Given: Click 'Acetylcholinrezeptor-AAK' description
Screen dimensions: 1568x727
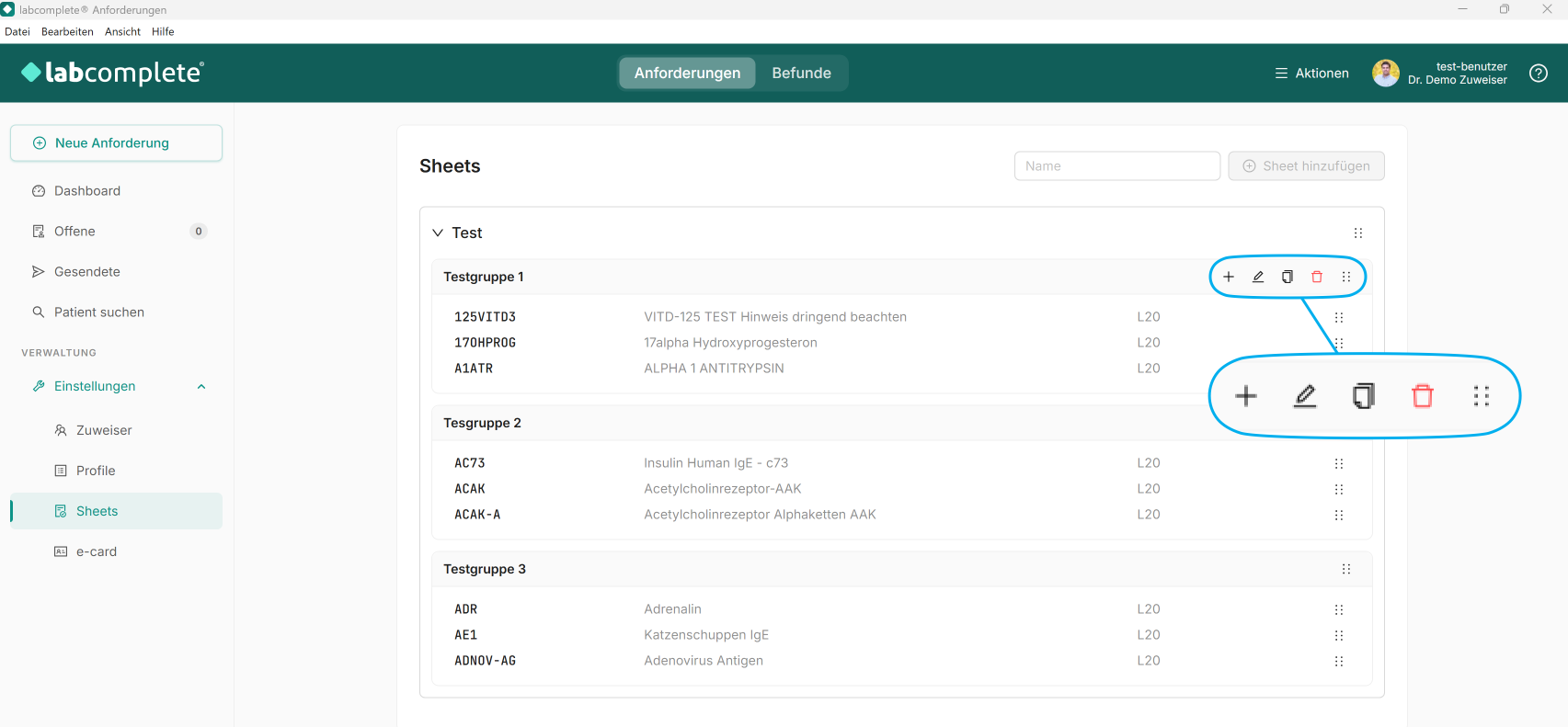Looking at the screenshot, I should (x=723, y=489).
